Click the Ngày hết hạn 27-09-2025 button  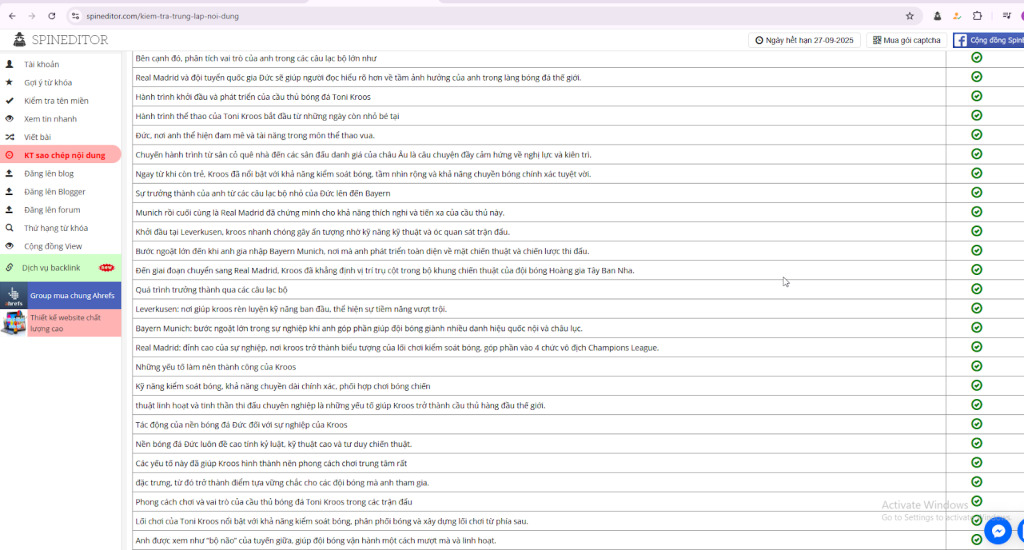point(803,40)
